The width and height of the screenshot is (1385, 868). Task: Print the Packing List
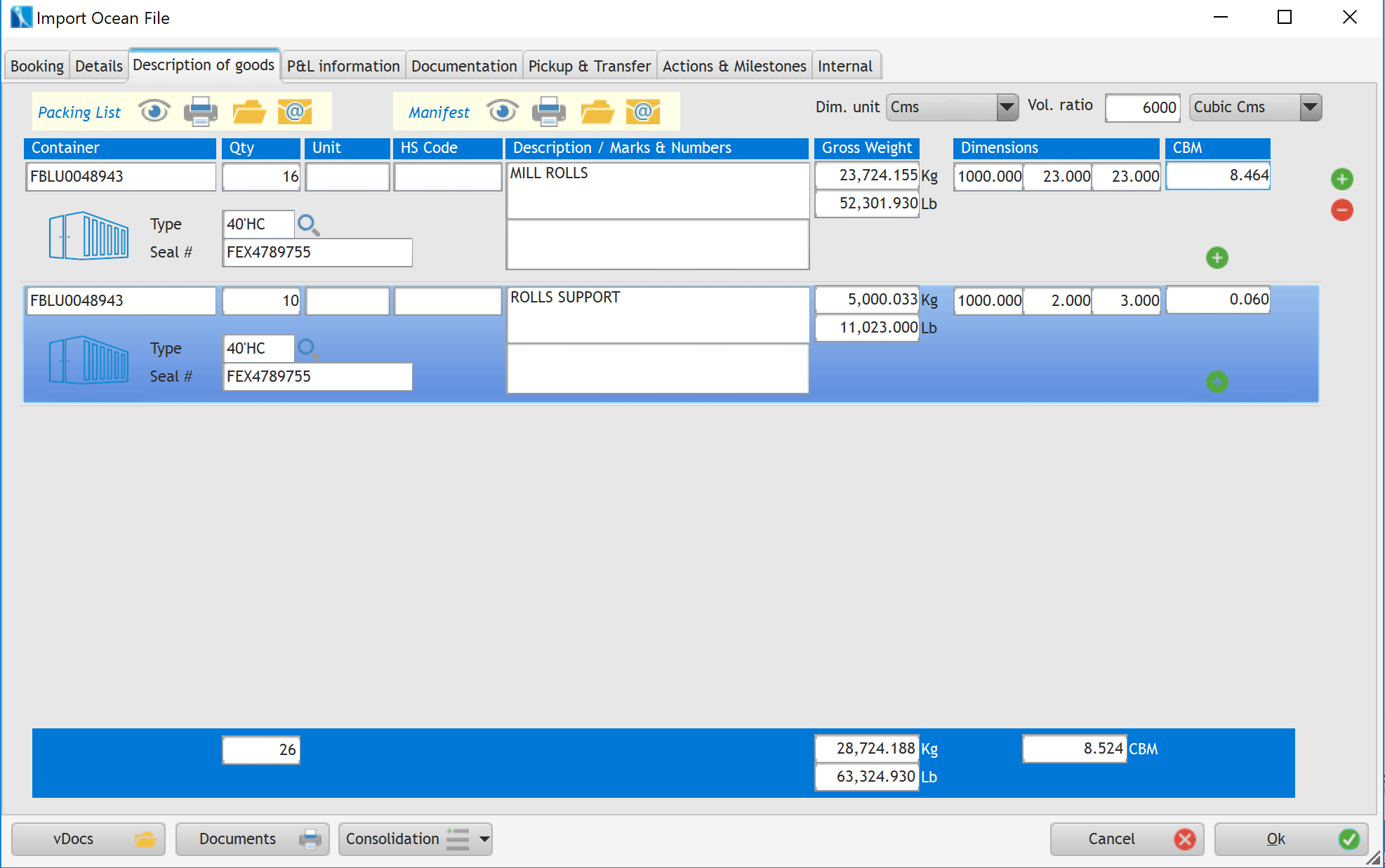[200, 112]
